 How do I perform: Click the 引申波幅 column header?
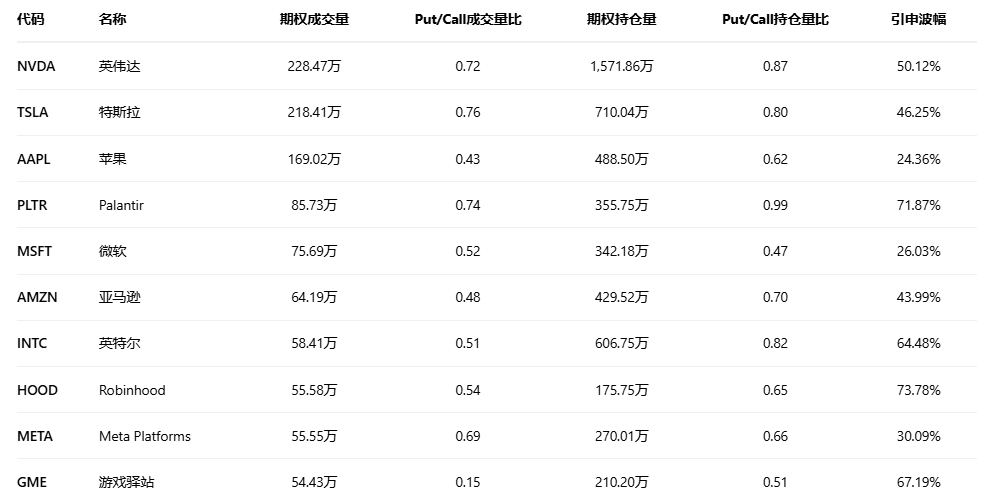(x=918, y=19)
